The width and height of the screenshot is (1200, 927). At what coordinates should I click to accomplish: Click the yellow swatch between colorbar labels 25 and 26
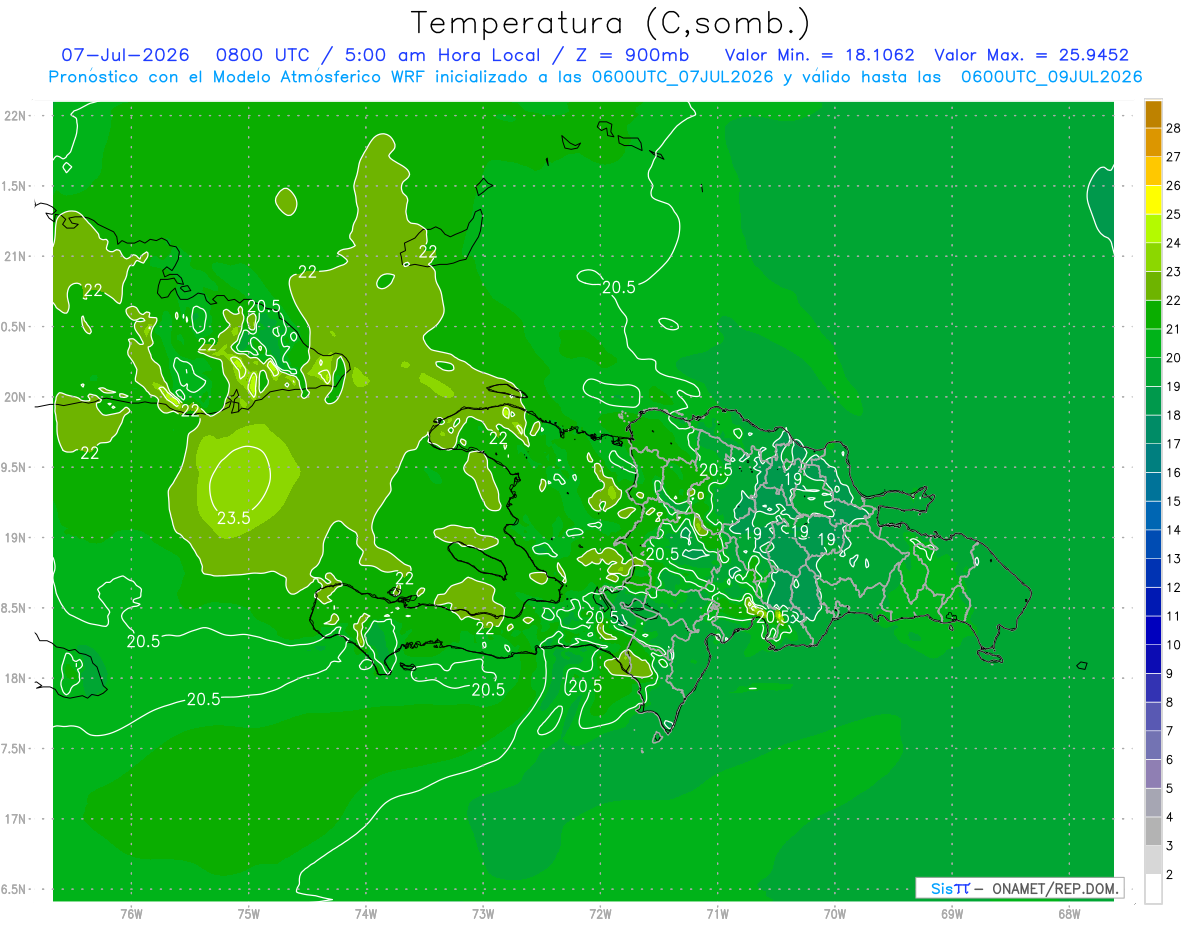[1153, 200]
